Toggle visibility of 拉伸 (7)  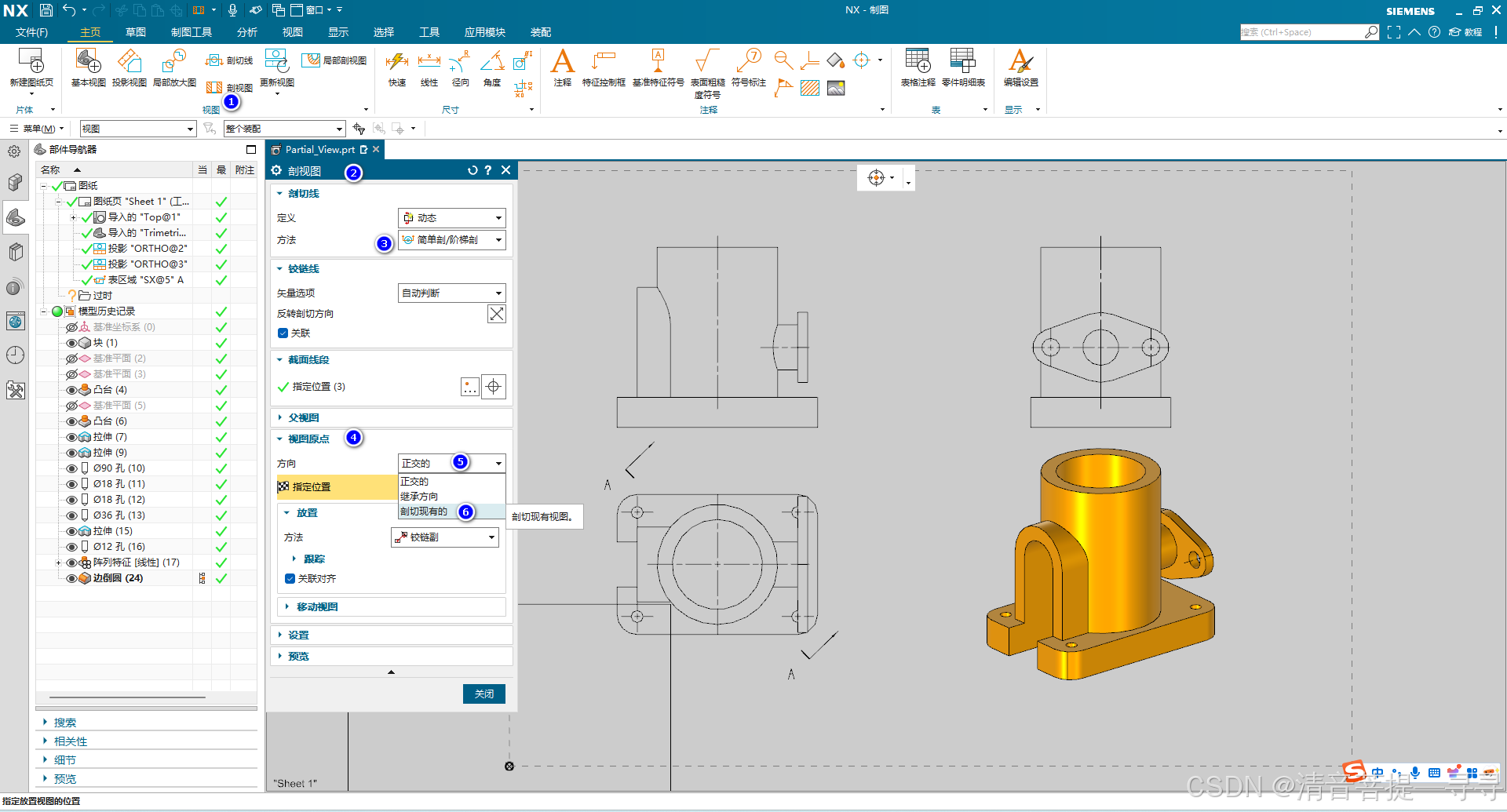(71, 437)
